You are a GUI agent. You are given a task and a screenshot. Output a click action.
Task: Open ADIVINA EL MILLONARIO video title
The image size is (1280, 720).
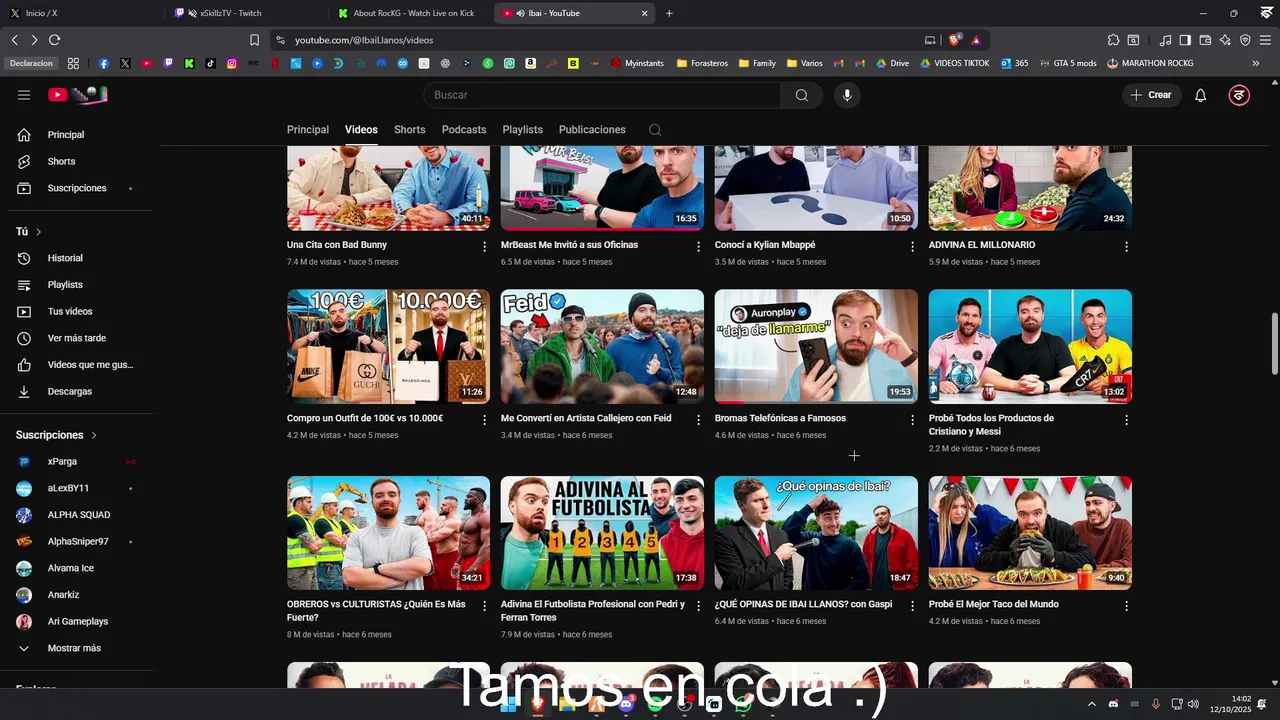click(x=982, y=245)
